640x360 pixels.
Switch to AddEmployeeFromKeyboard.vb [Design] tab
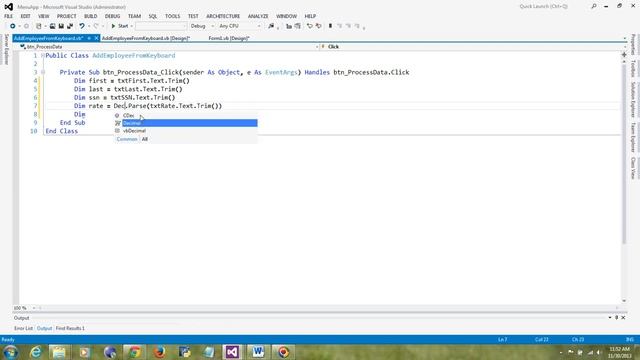click(x=146, y=38)
